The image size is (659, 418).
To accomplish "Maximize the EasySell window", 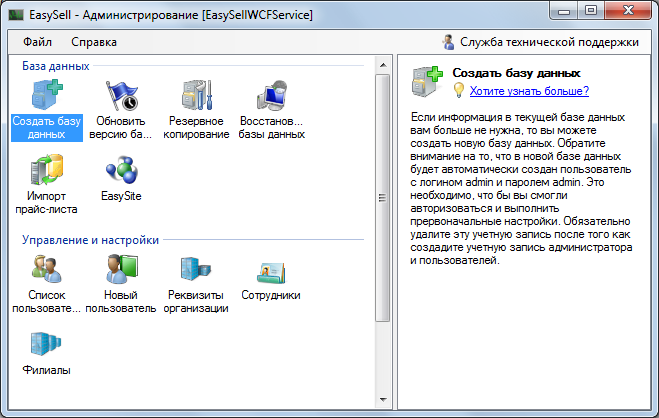I will [591, 11].
